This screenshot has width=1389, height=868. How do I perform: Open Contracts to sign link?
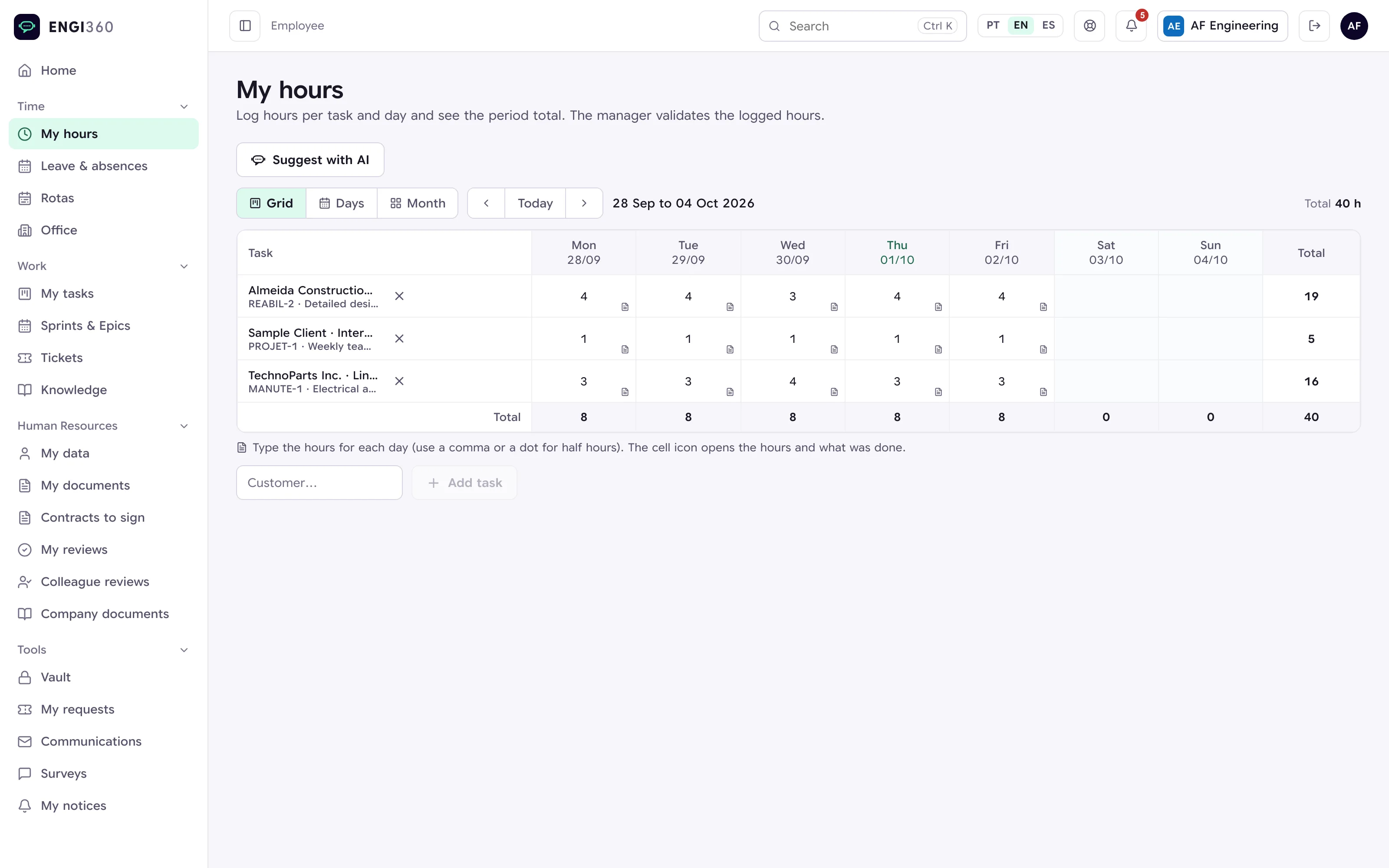click(103, 517)
